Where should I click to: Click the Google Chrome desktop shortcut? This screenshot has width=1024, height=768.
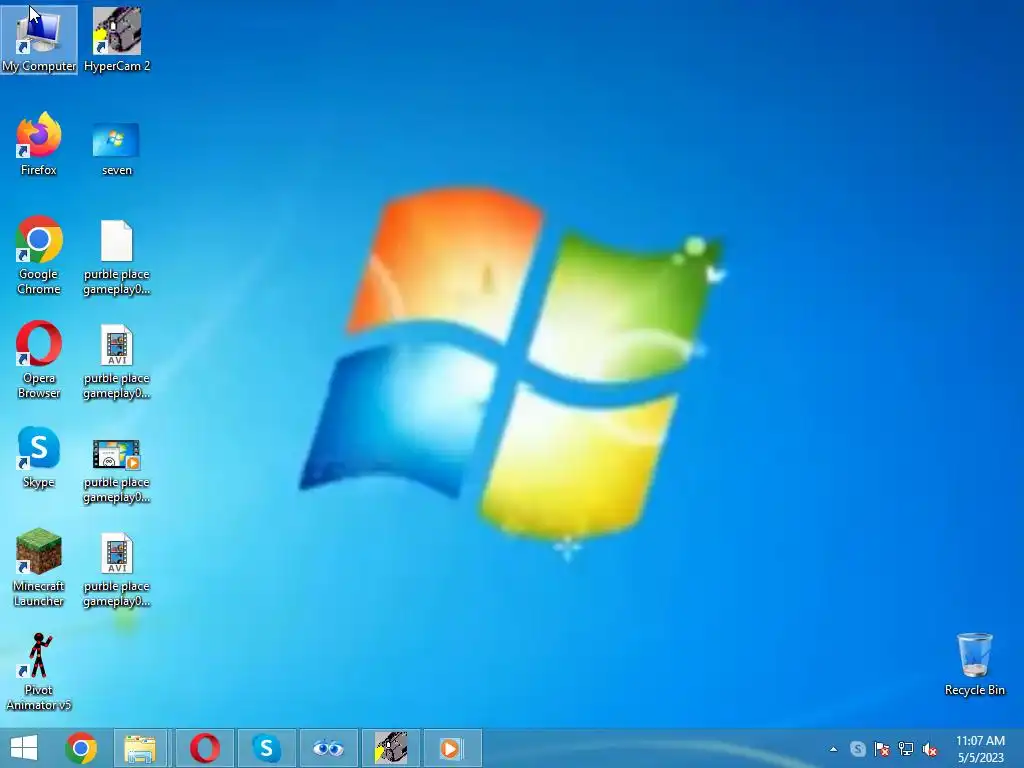(x=39, y=255)
